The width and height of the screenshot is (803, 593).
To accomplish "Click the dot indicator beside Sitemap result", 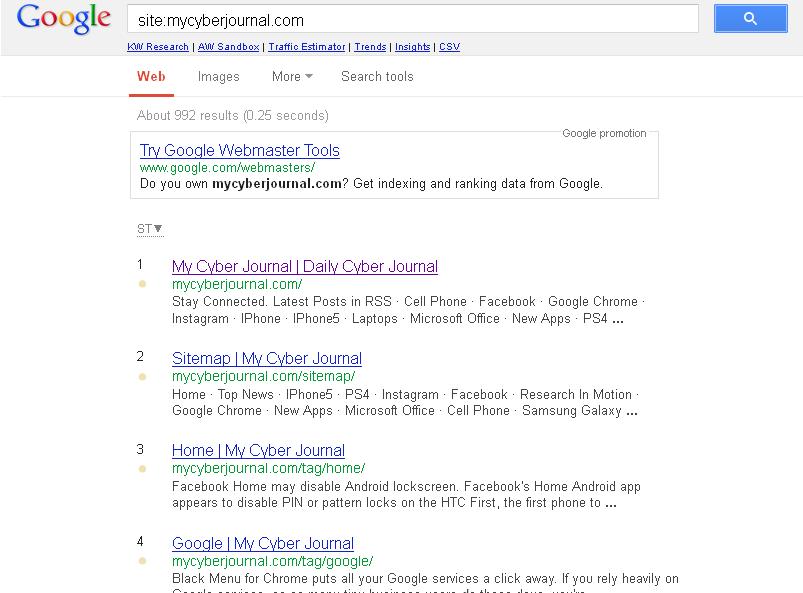I will [142, 377].
